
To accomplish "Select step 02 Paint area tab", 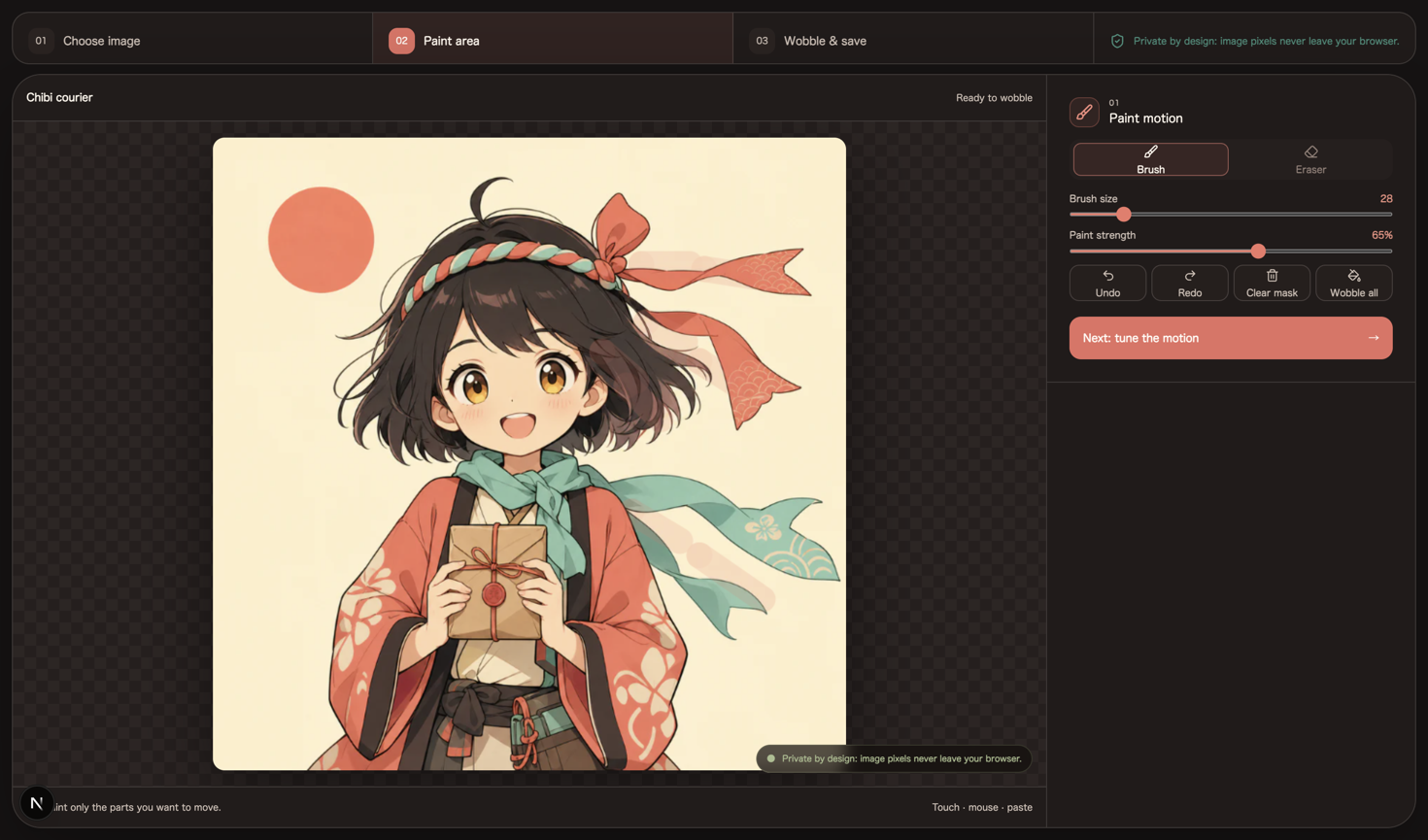I will (553, 40).
